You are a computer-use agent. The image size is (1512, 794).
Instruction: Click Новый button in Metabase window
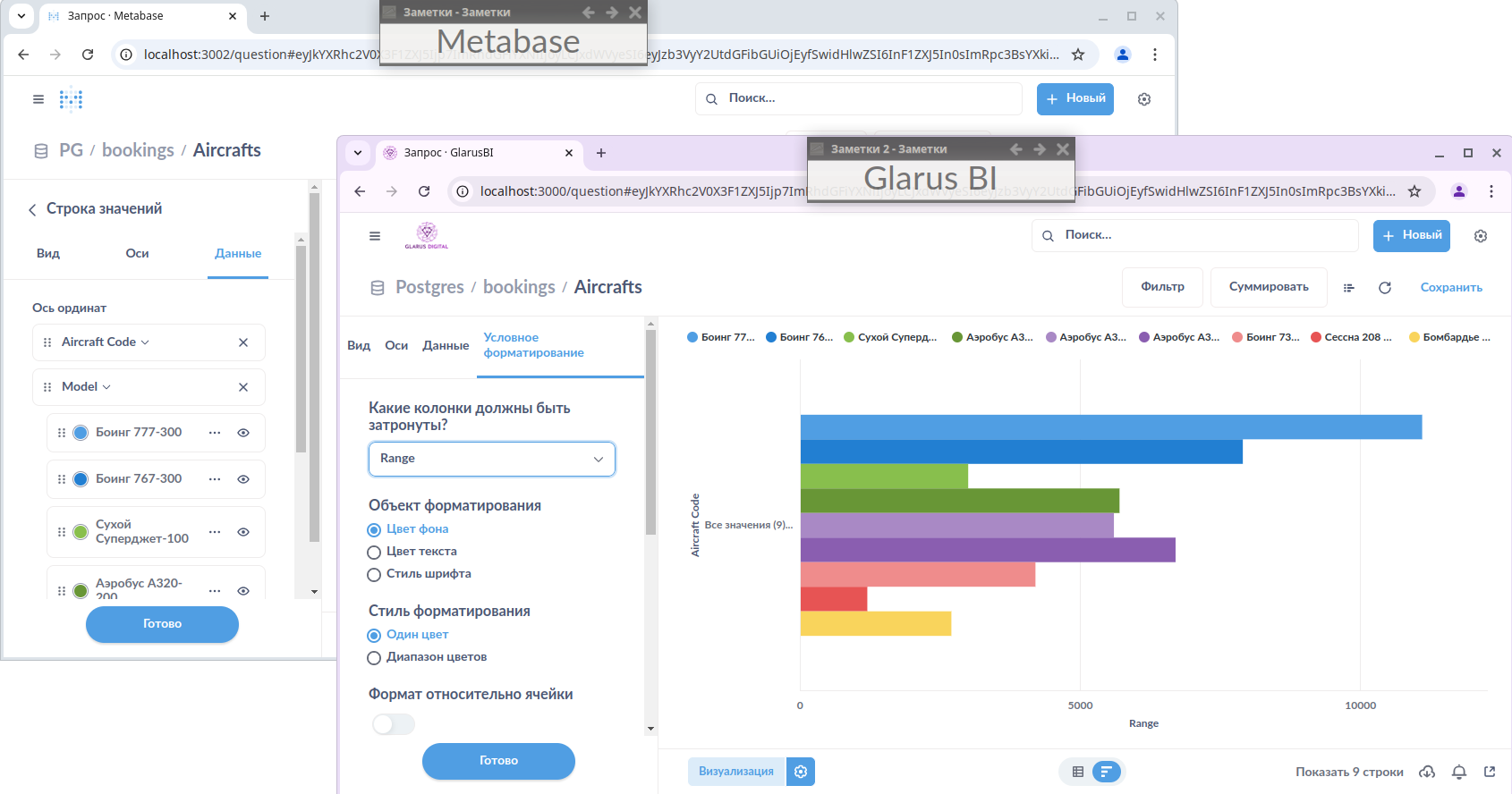[1075, 98]
